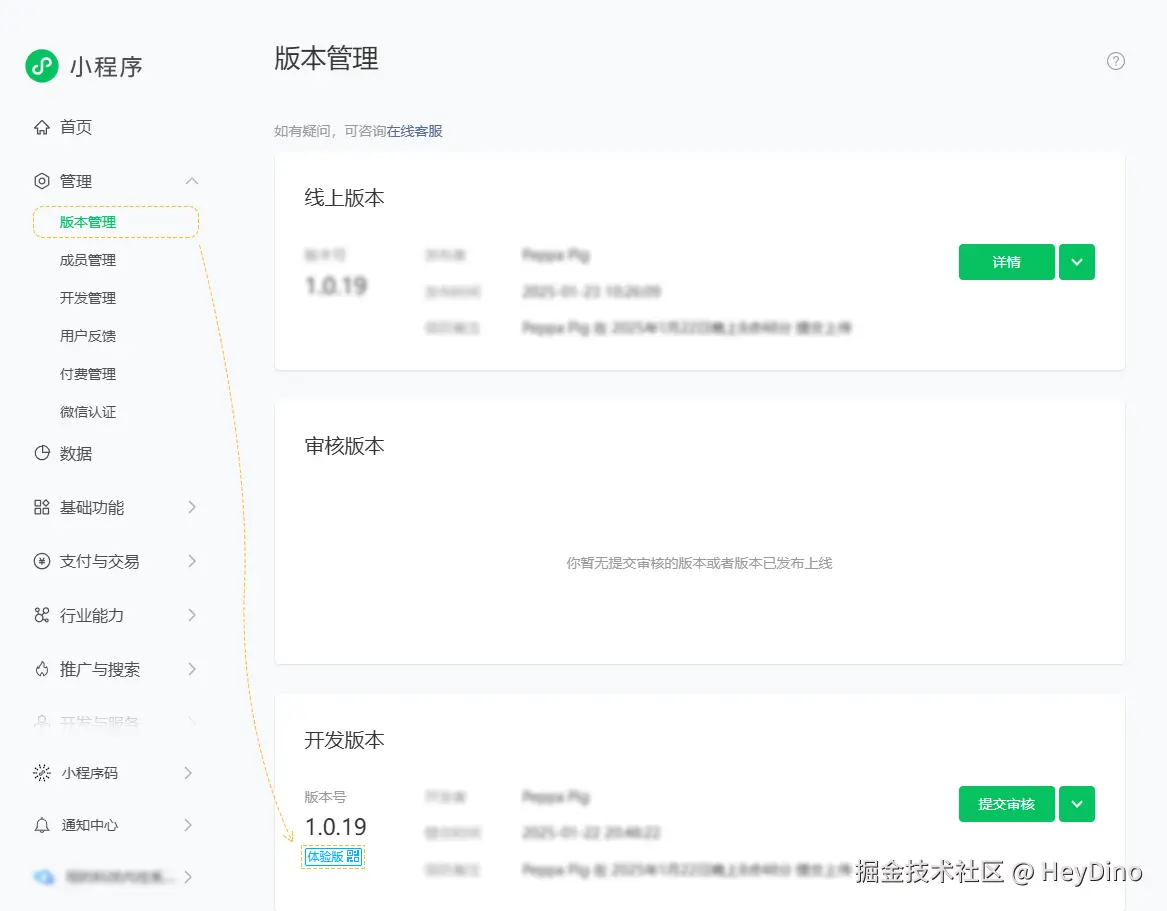Viewport: 1167px width, 911px height.
Task: Click the 小程序 platform logo icon
Action: point(40,65)
